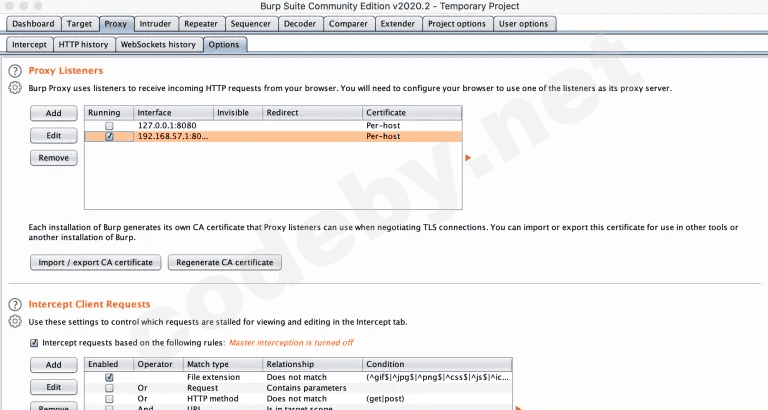Click the Condition column header

click(x=437, y=364)
